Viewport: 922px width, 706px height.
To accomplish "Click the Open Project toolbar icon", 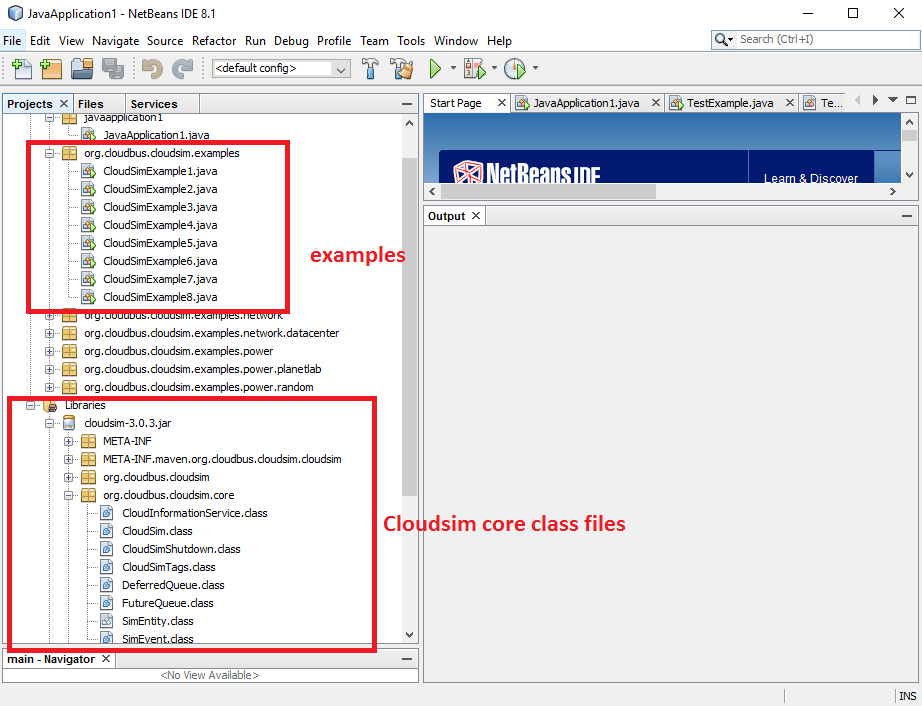I will [x=82, y=69].
